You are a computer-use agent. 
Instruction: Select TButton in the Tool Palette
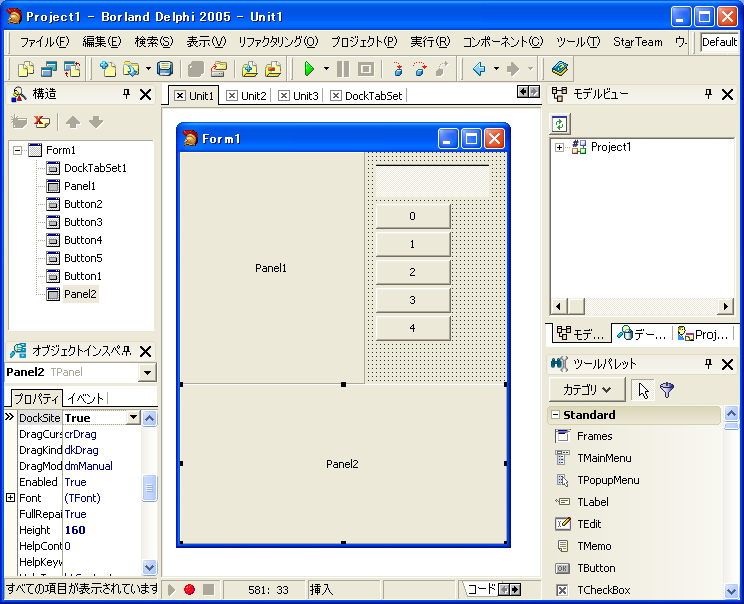[x=595, y=568]
